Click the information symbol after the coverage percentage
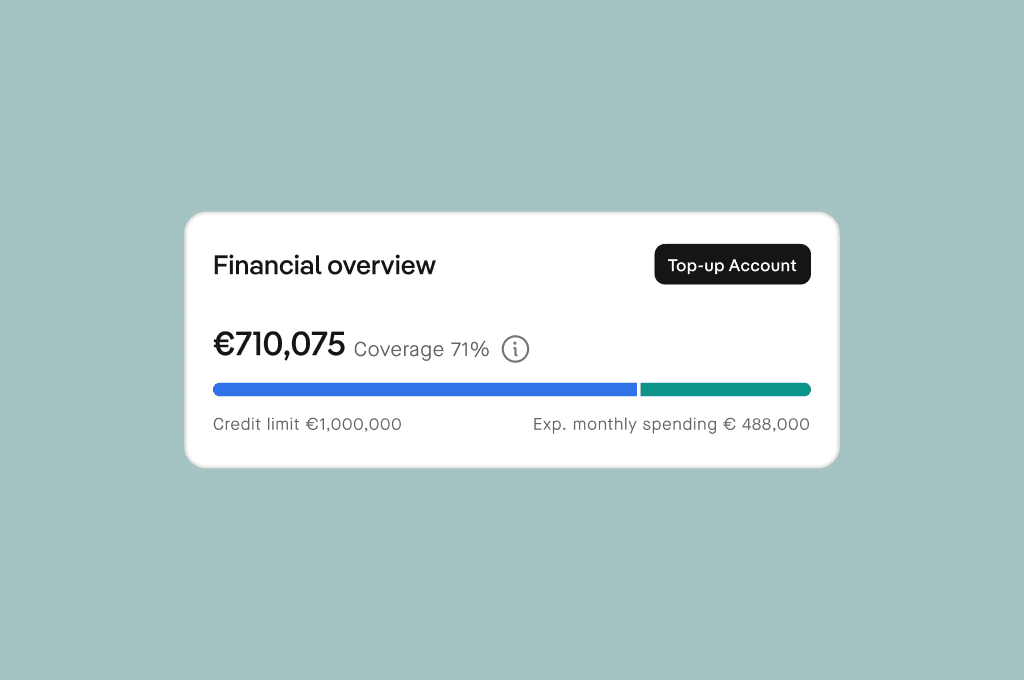Image resolution: width=1024 pixels, height=680 pixels. tap(515, 349)
